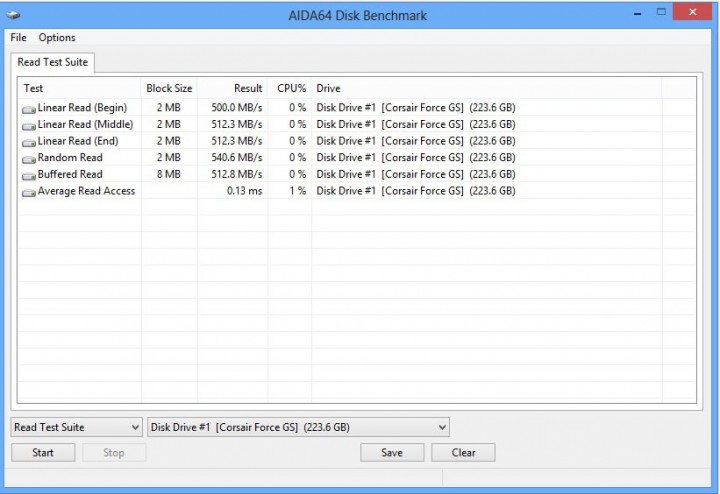
Task: Click the disabled Stop button
Action: [114, 453]
